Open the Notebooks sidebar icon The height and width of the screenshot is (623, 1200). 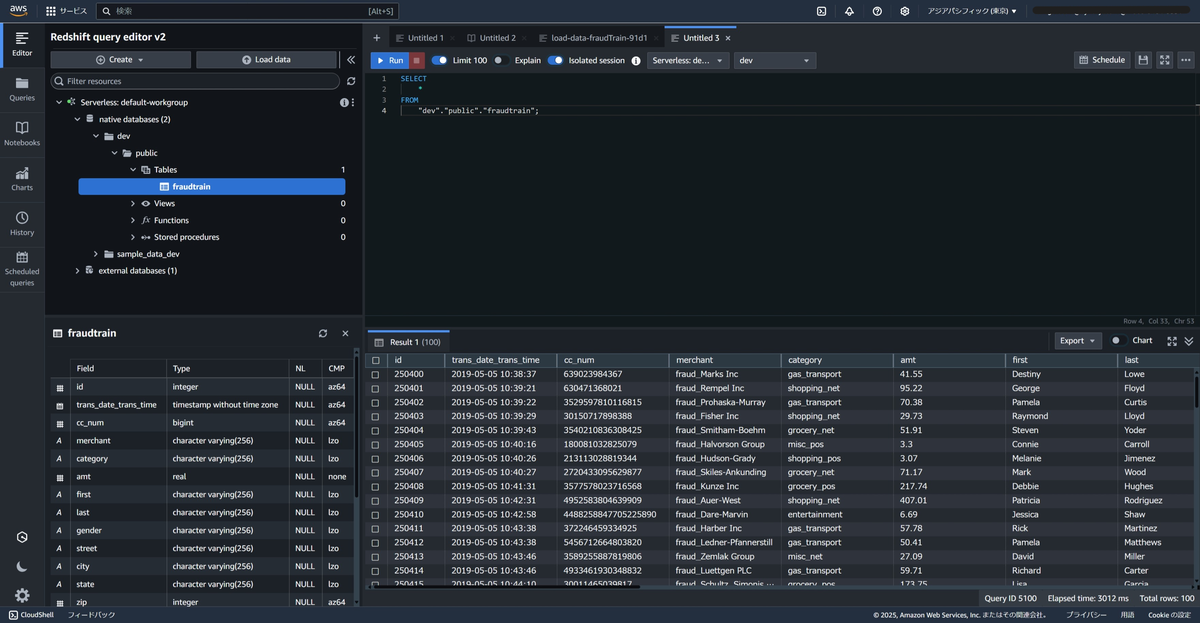pos(22,134)
